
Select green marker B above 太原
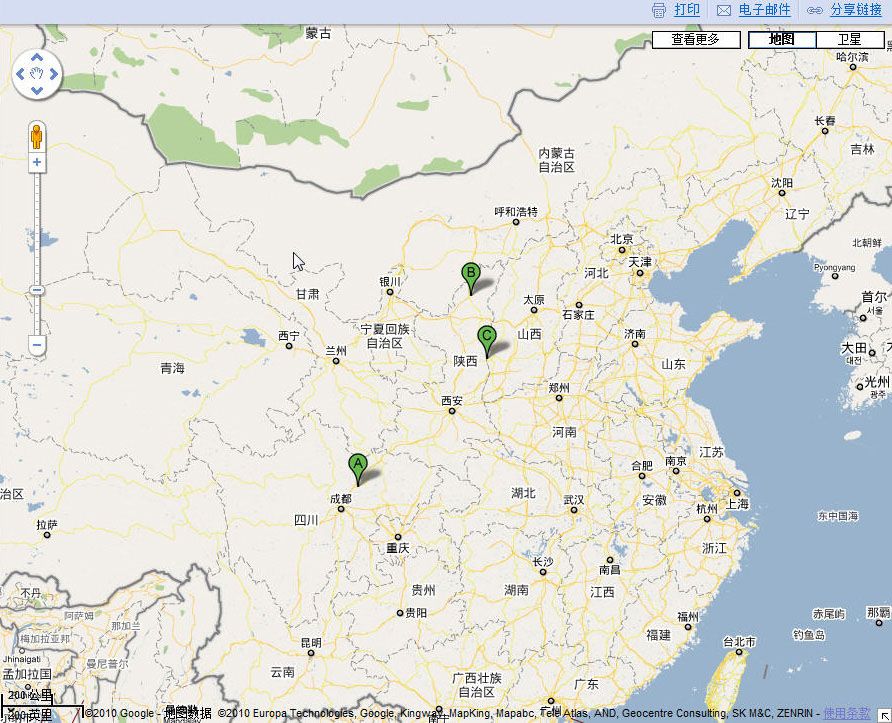[470, 275]
